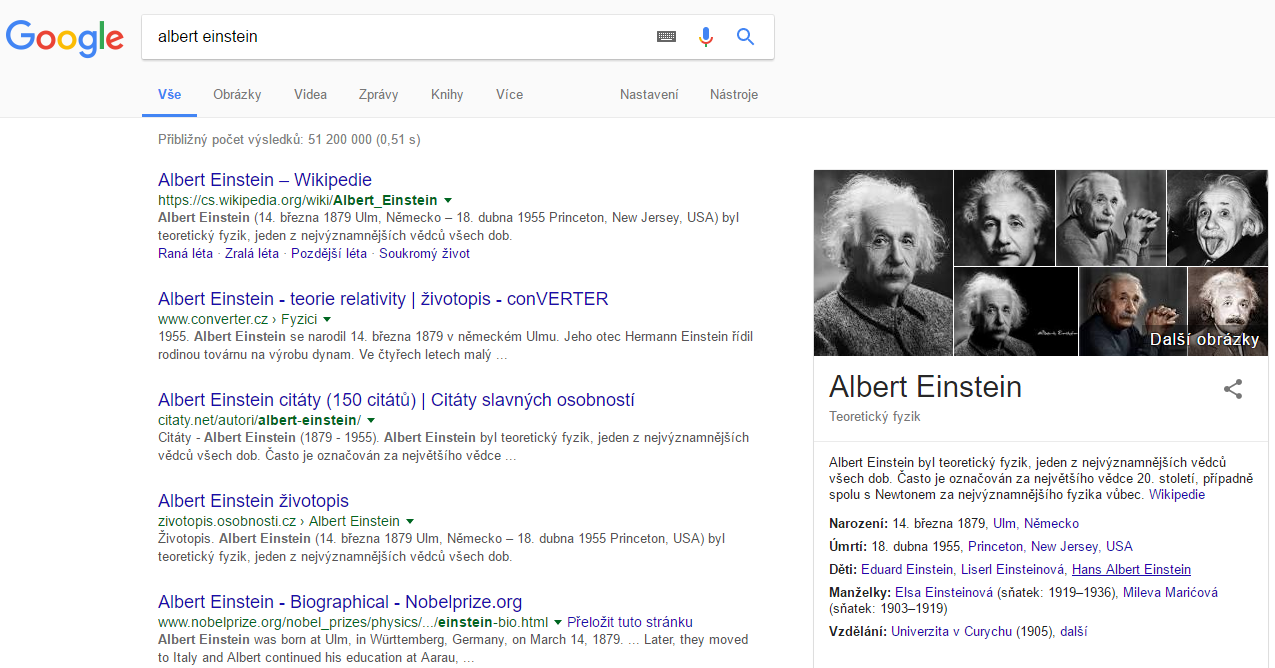Click the Narození label
This screenshot has width=1275, height=668.
(859, 524)
